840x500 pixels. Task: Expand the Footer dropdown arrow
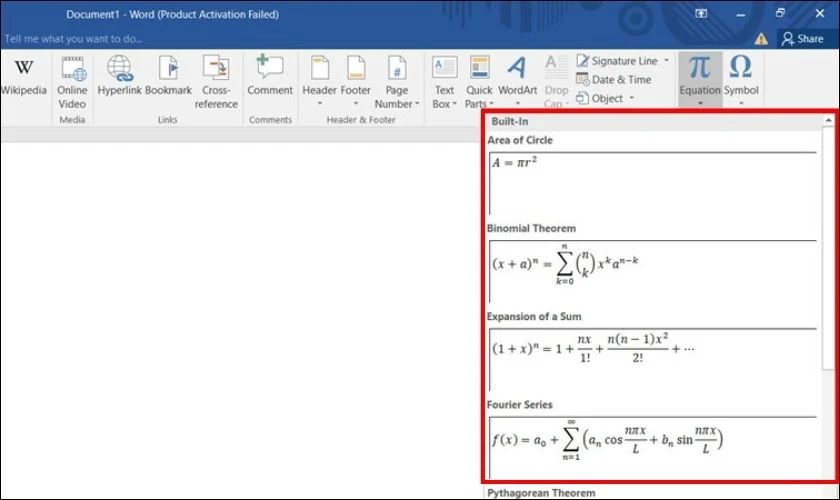coord(356,103)
